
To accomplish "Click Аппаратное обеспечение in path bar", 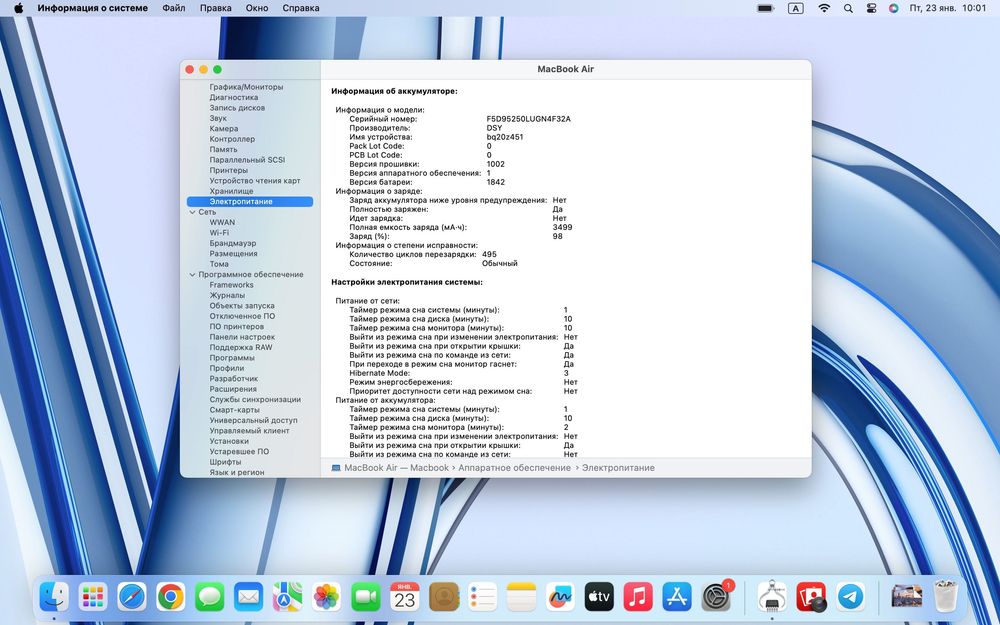I will [514, 467].
